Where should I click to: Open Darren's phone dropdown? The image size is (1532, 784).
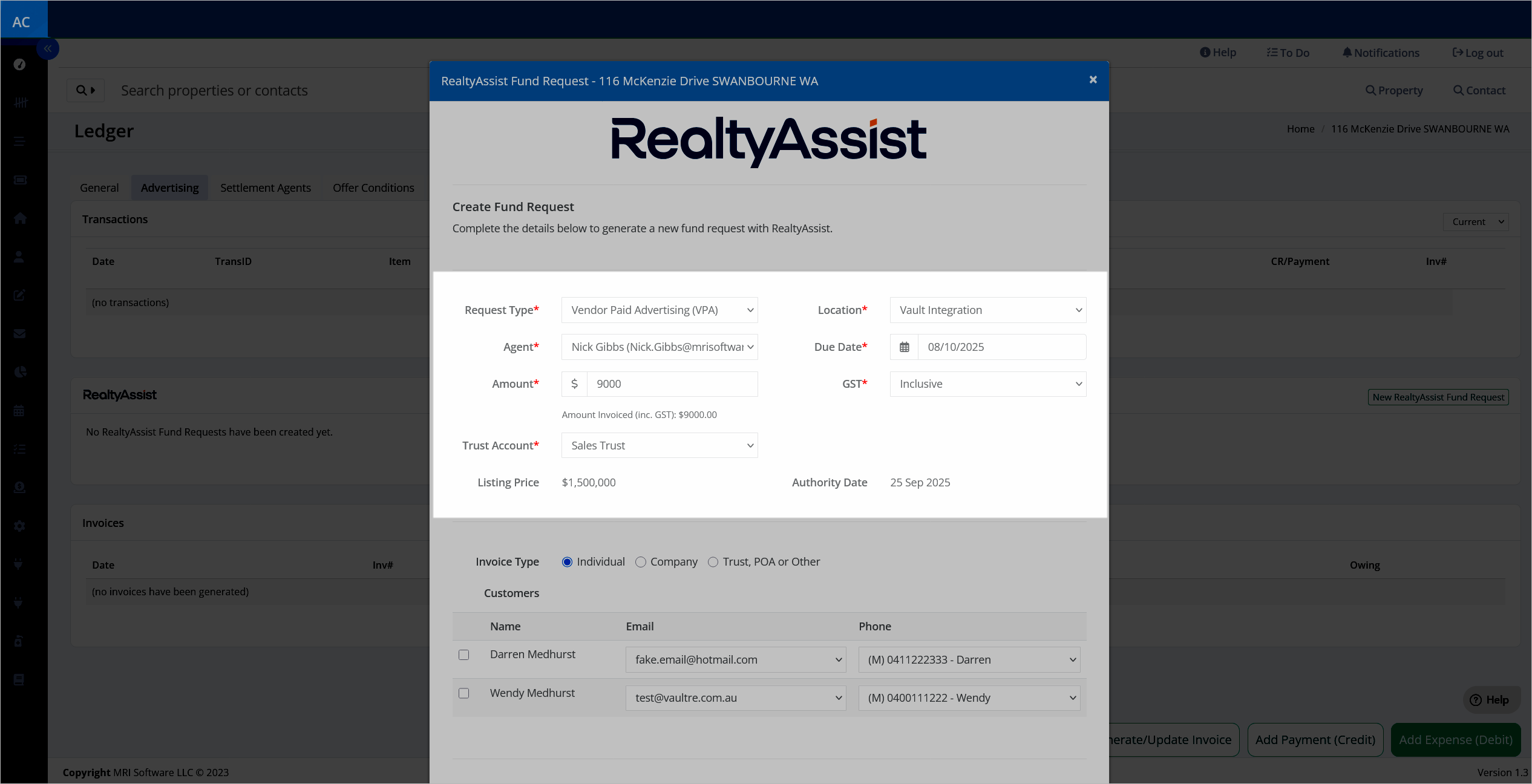pos(969,660)
